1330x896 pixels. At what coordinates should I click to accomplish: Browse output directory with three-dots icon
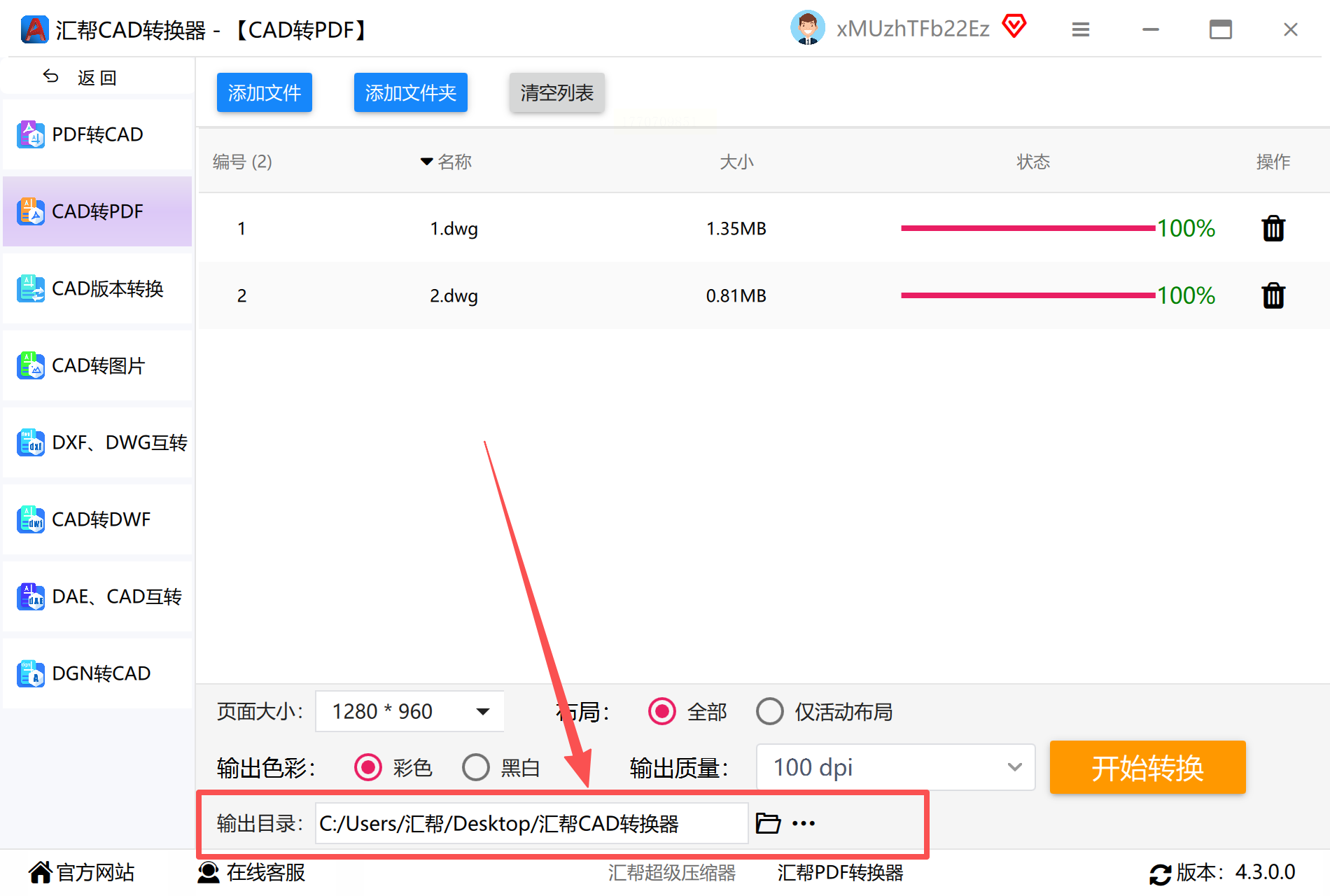(x=804, y=823)
